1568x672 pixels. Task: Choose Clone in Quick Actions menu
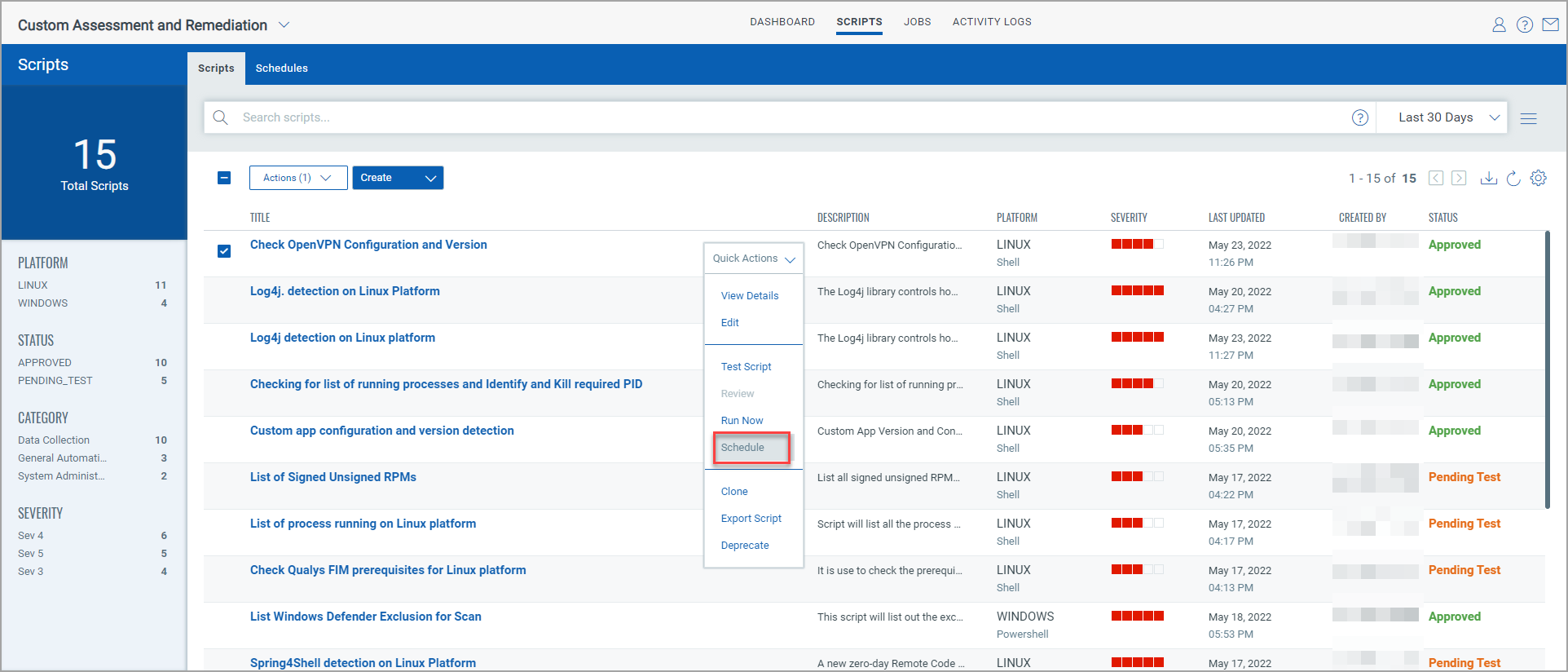[734, 492]
